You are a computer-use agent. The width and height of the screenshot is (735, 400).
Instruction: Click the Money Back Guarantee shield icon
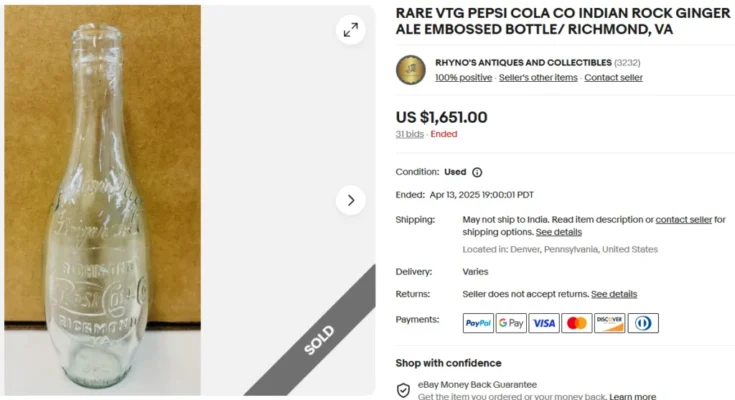[x=403, y=390]
